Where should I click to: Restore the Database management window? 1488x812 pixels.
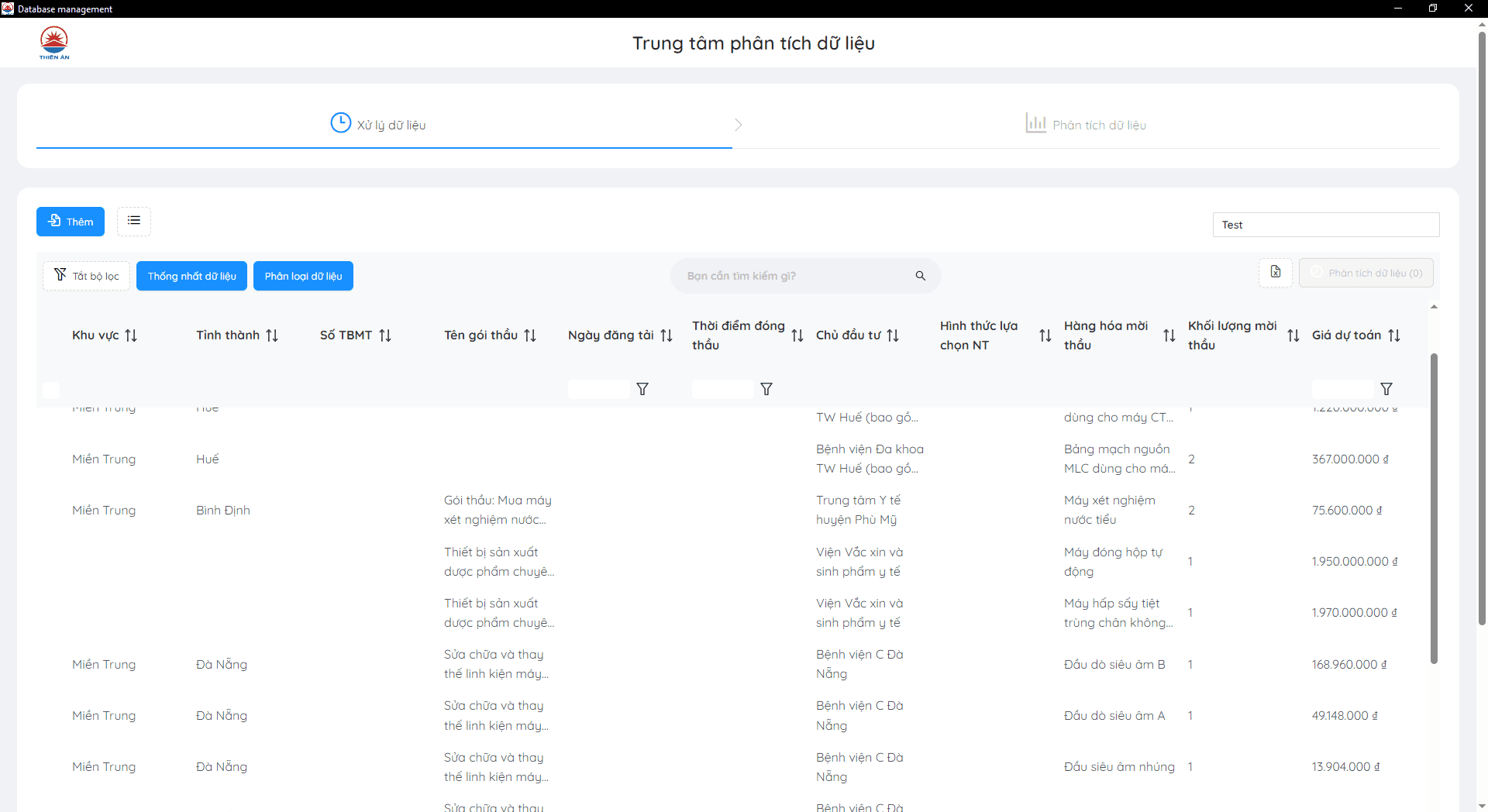click(1433, 9)
